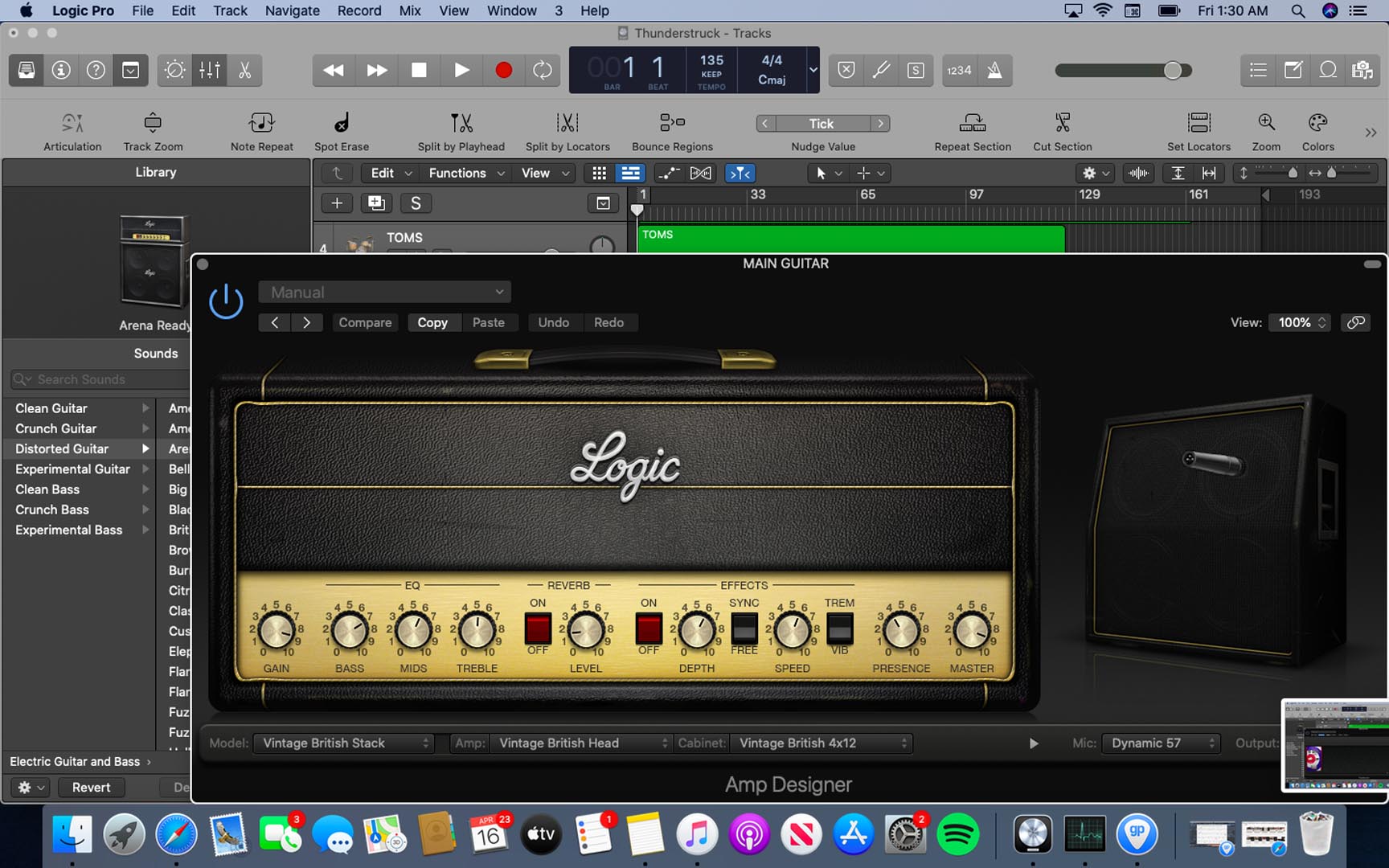
Task: Click the Rewind transport button
Action: (x=334, y=70)
